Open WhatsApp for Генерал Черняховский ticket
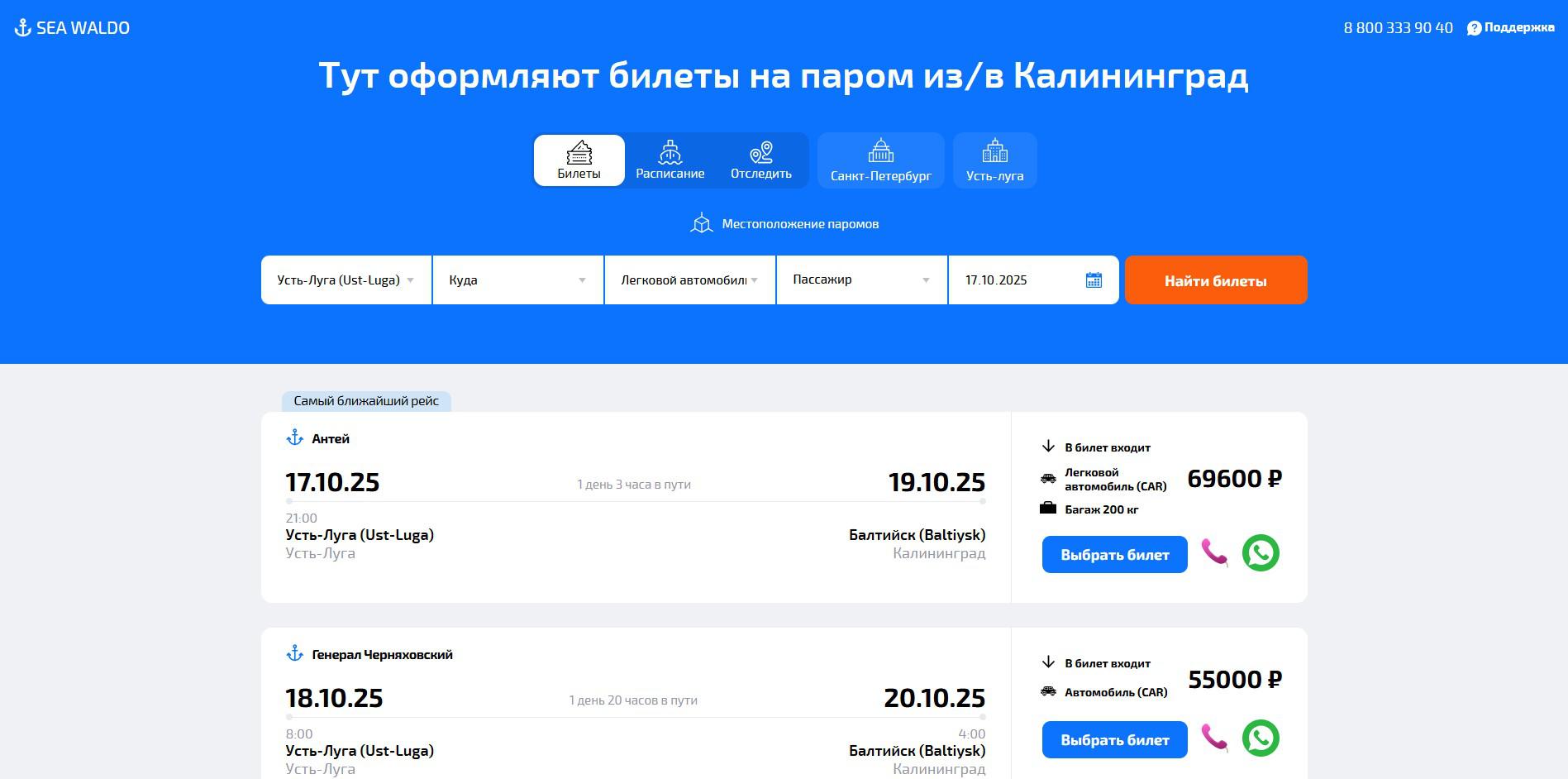This screenshot has width=1568, height=779. [1260, 738]
